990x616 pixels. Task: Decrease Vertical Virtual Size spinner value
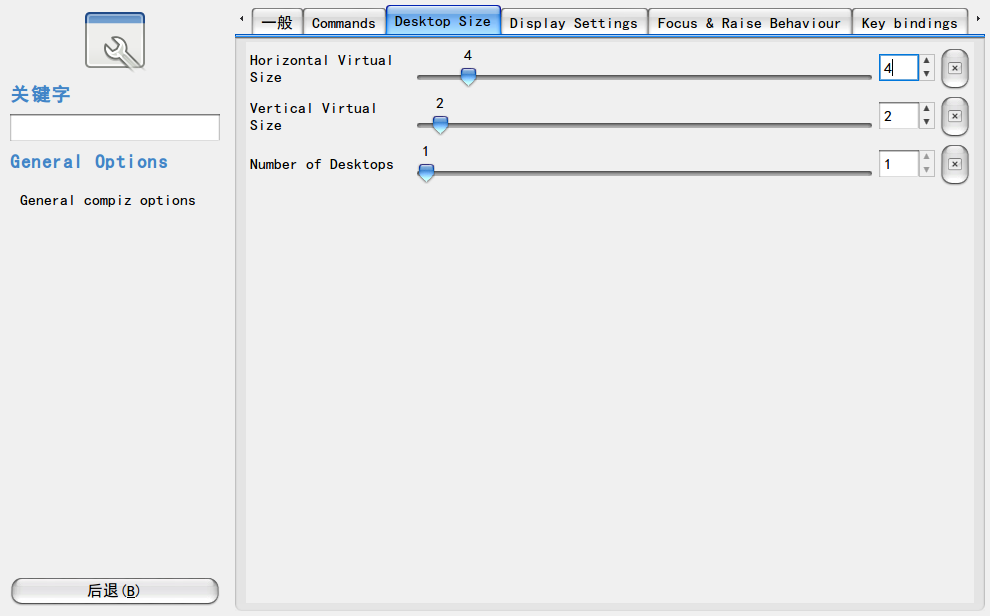point(926,122)
